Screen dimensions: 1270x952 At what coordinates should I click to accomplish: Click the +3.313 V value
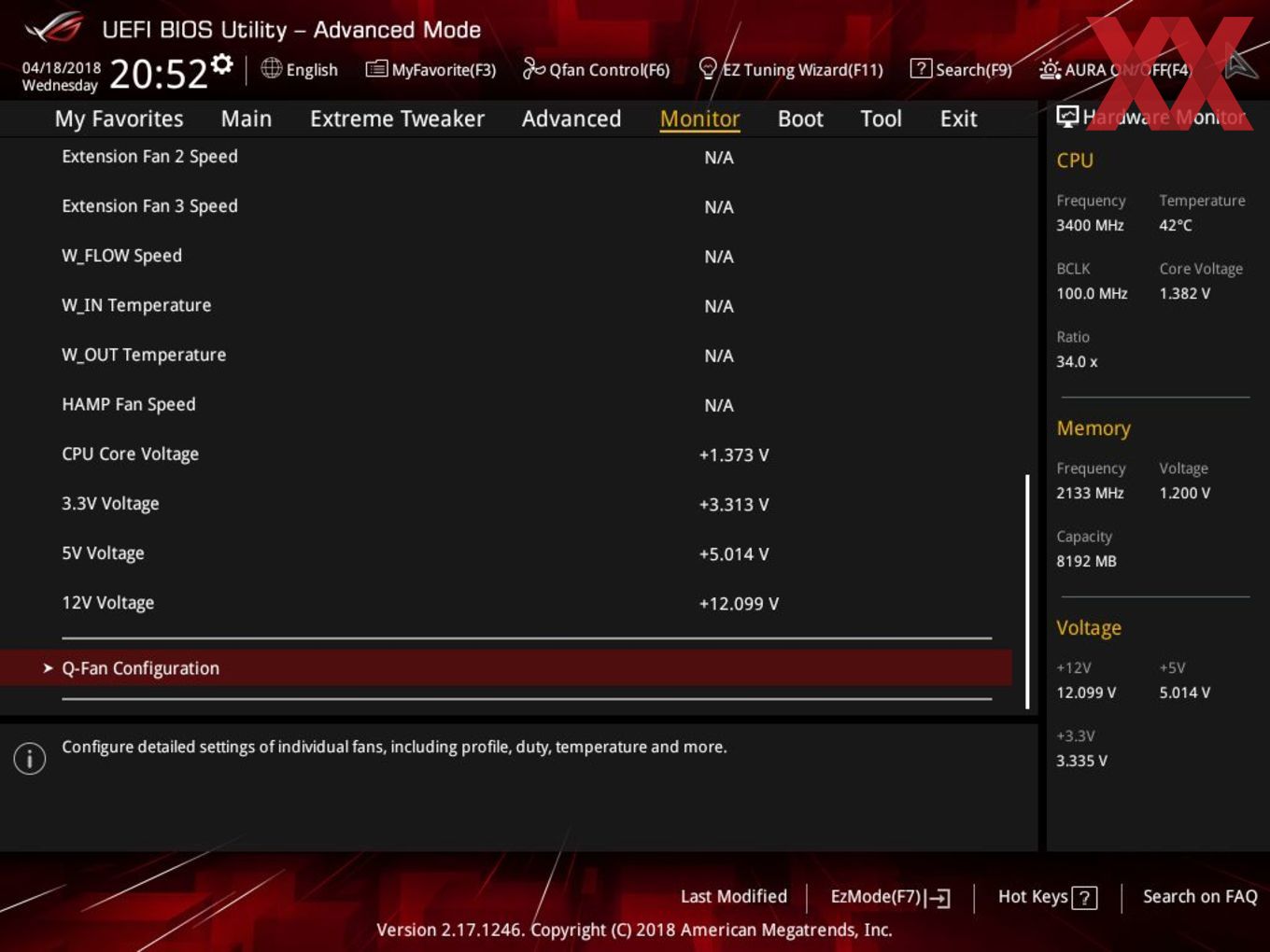click(x=734, y=504)
